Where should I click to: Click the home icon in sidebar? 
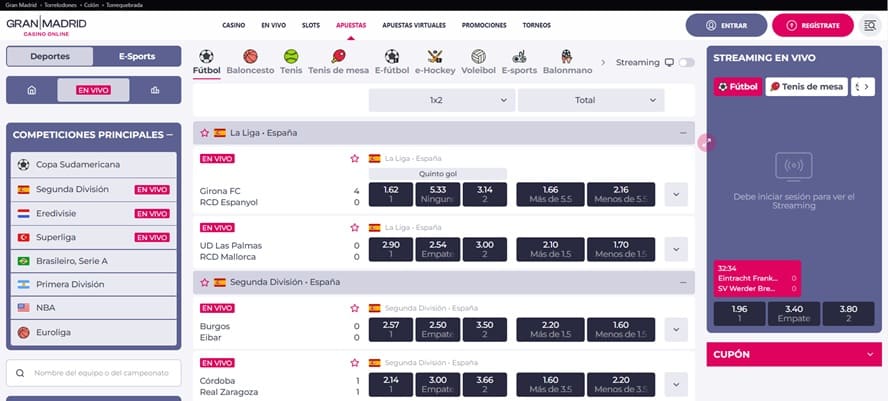31,90
